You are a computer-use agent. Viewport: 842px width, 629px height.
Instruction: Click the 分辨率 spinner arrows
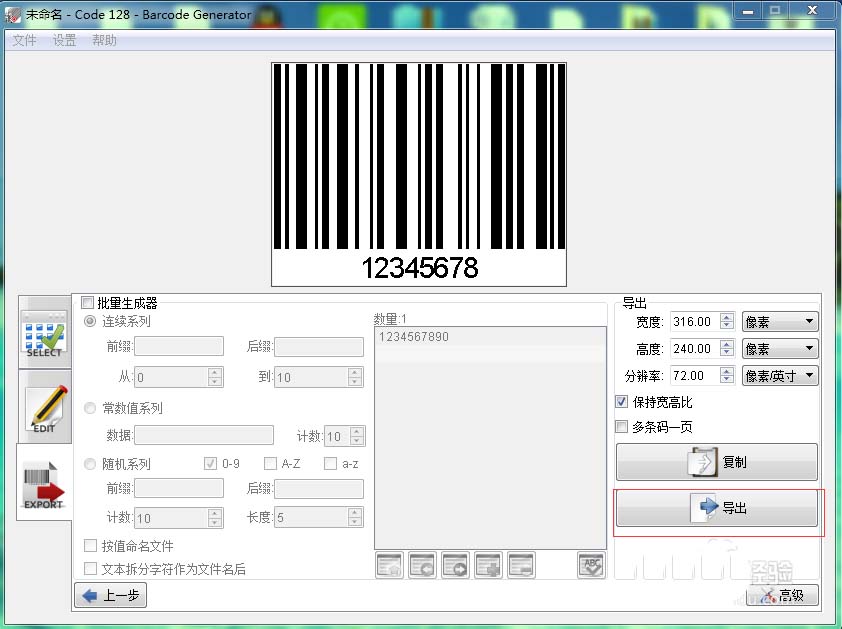click(x=727, y=375)
